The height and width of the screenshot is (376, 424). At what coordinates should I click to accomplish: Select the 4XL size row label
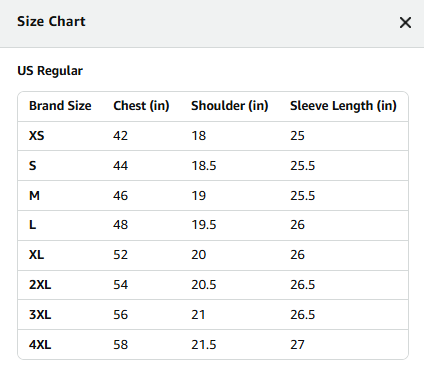(x=40, y=344)
